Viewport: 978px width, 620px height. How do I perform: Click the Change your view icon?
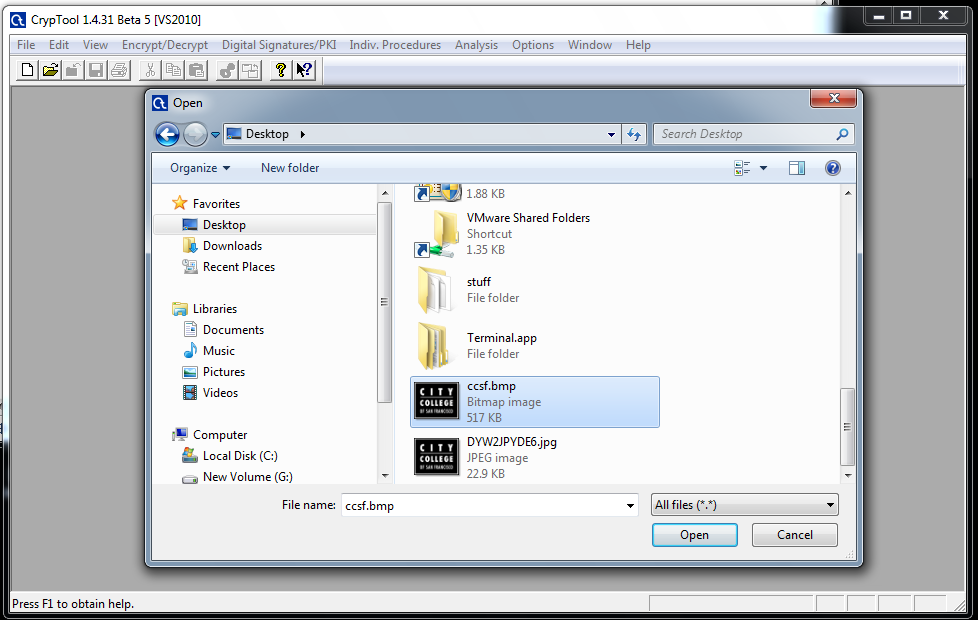tap(742, 168)
